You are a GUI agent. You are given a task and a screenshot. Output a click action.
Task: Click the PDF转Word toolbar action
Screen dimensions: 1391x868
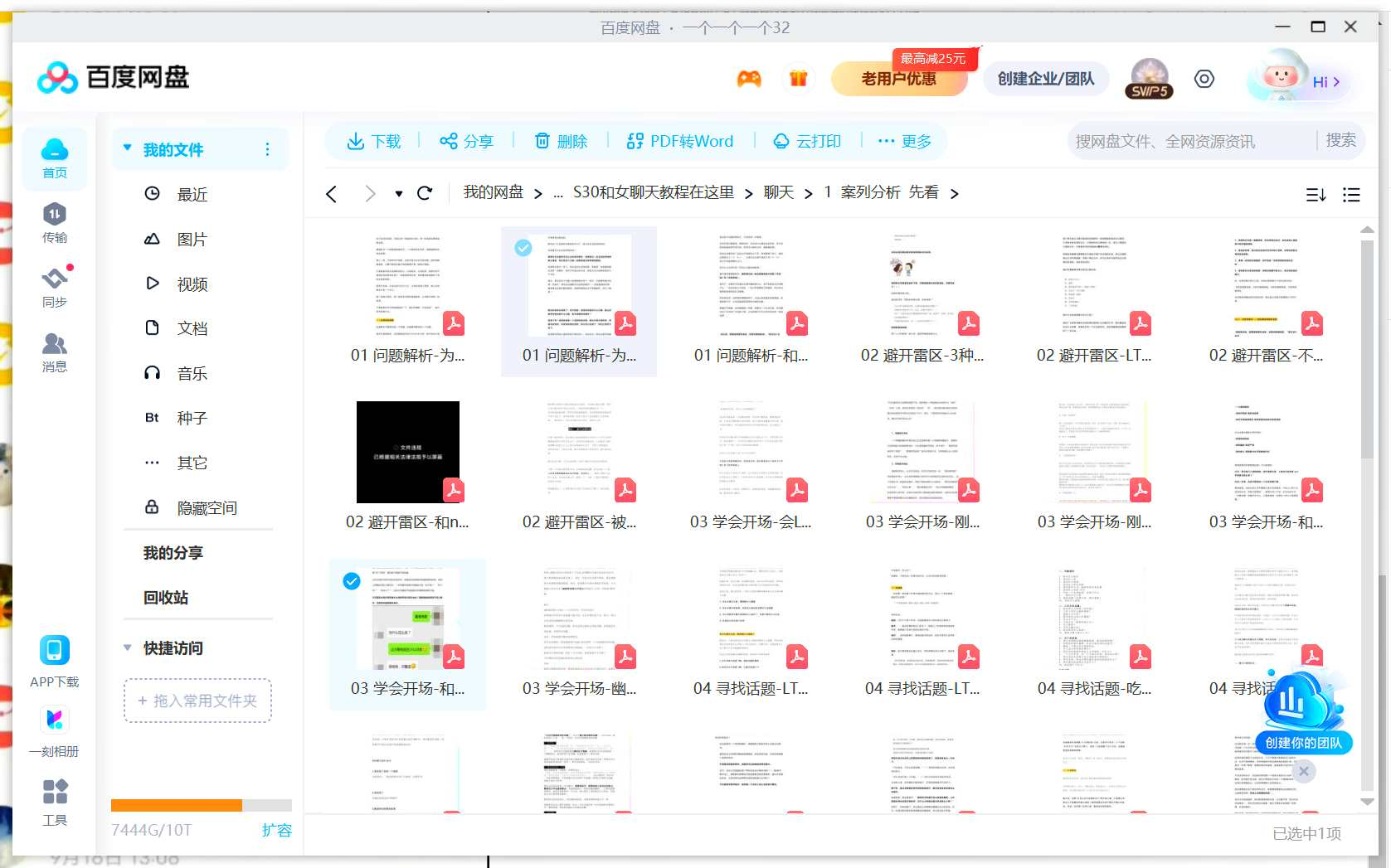click(680, 141)
